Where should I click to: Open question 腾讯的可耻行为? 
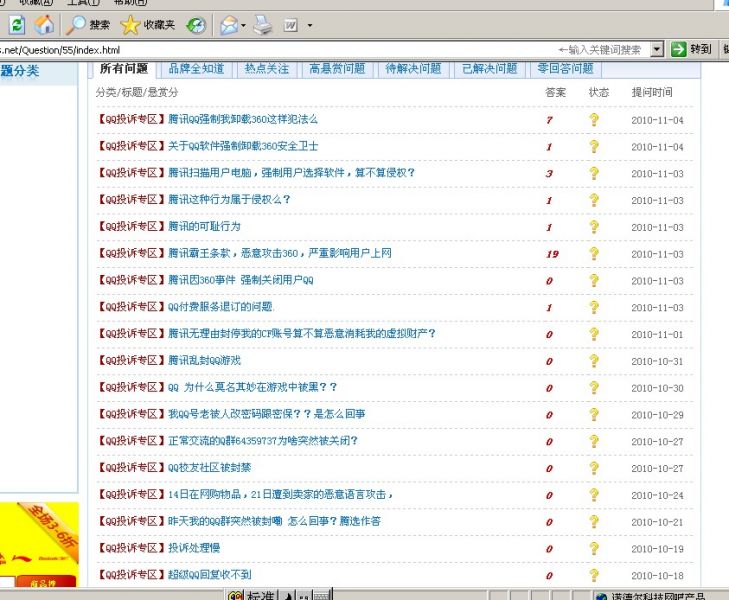point(204,227)
